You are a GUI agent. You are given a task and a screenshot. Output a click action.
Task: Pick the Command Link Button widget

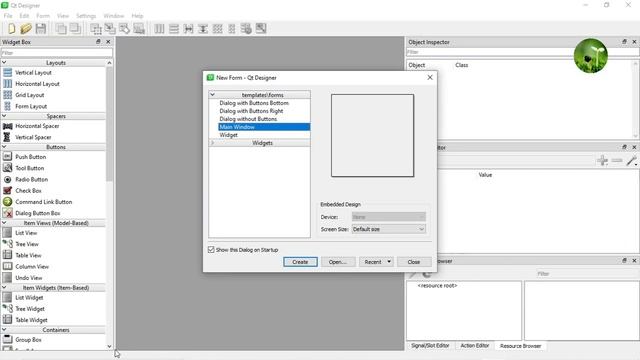43,202
